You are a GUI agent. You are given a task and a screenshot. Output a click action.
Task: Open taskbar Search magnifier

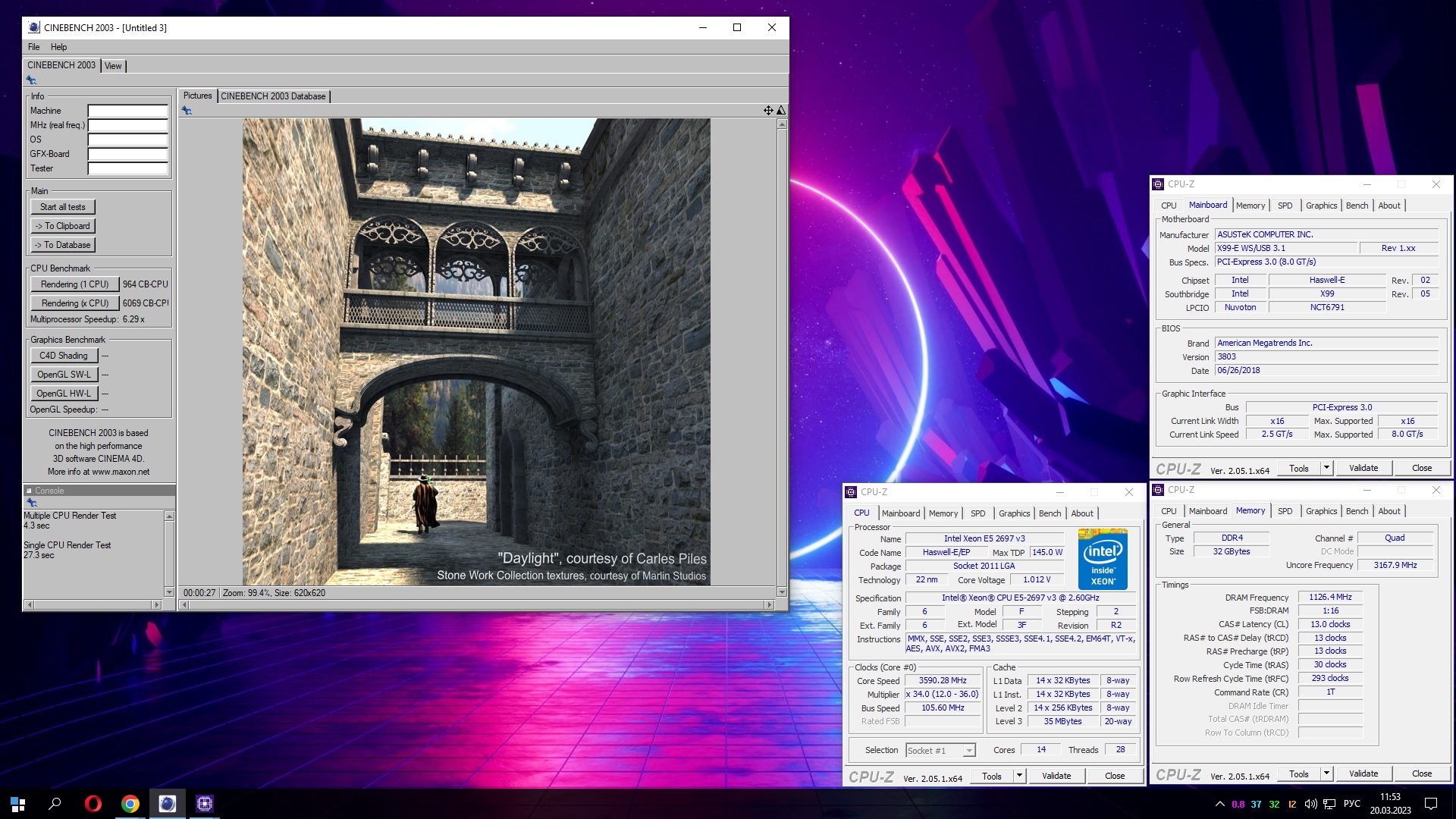point(55,804)
